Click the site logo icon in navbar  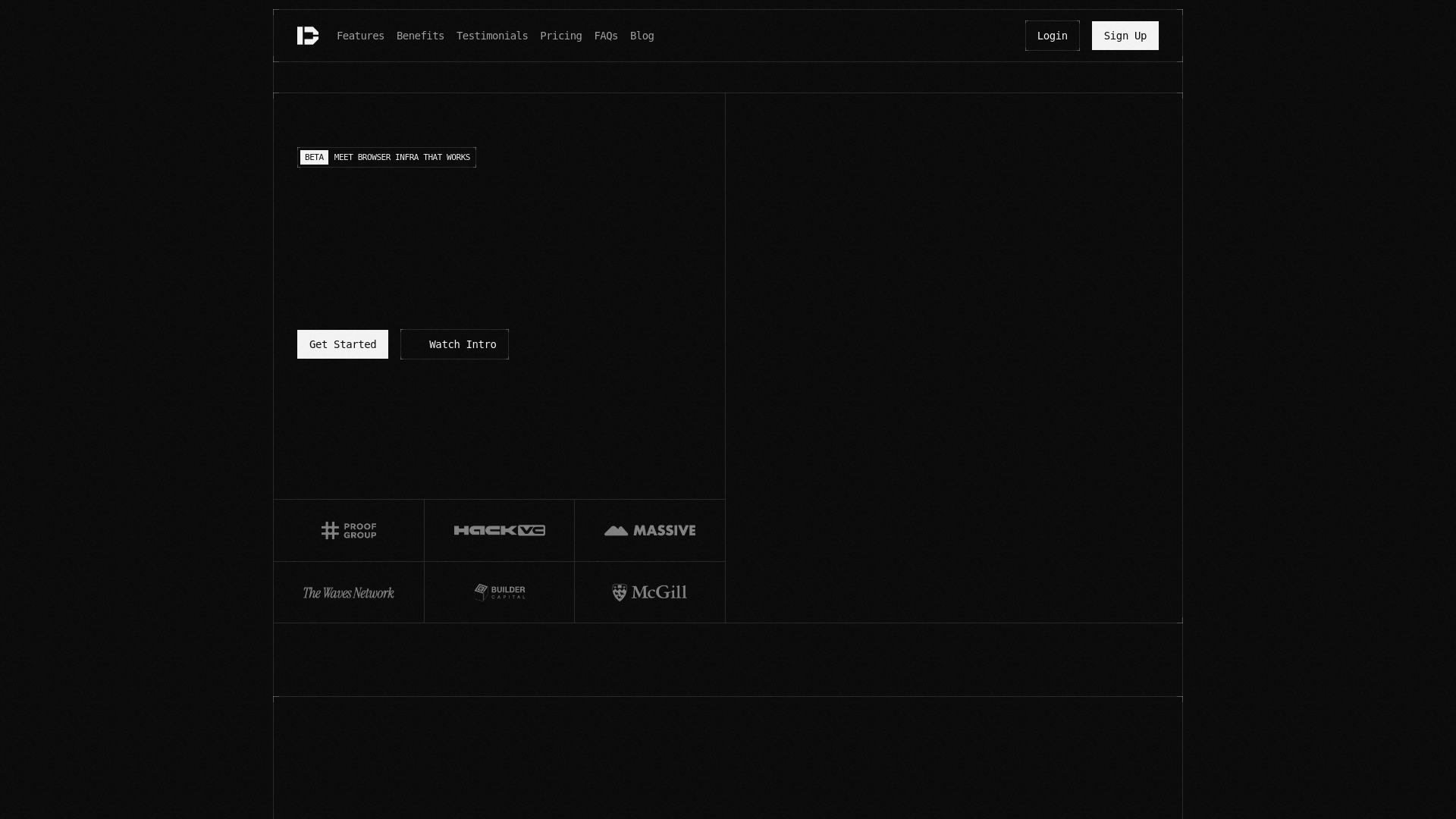tap(308, 36)
